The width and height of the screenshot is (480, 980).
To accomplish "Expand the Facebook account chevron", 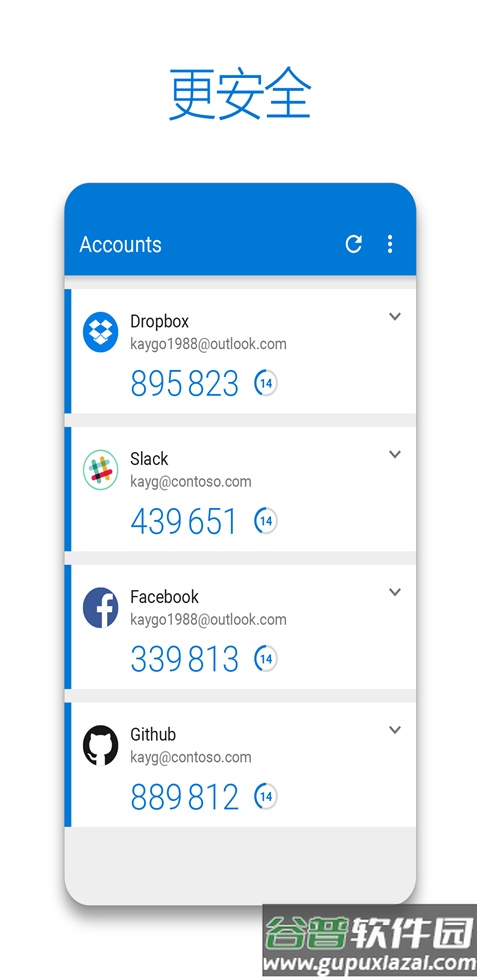I will tap(394, 592).
